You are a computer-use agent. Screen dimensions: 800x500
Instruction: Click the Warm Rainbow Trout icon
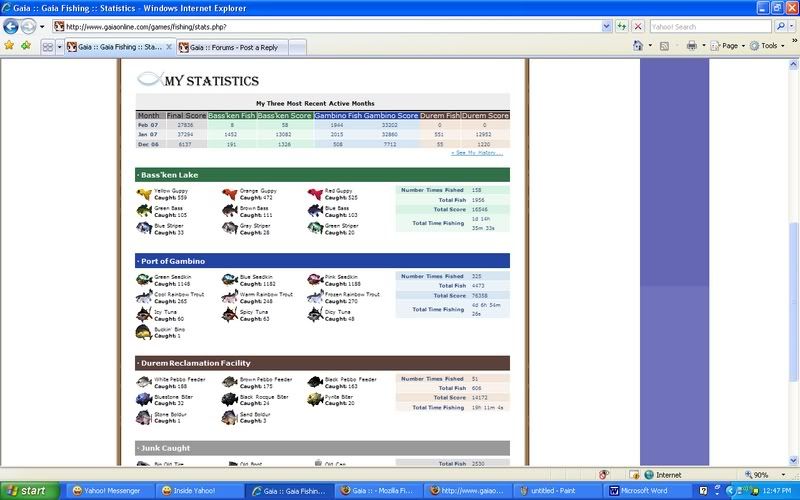point(230,297)
